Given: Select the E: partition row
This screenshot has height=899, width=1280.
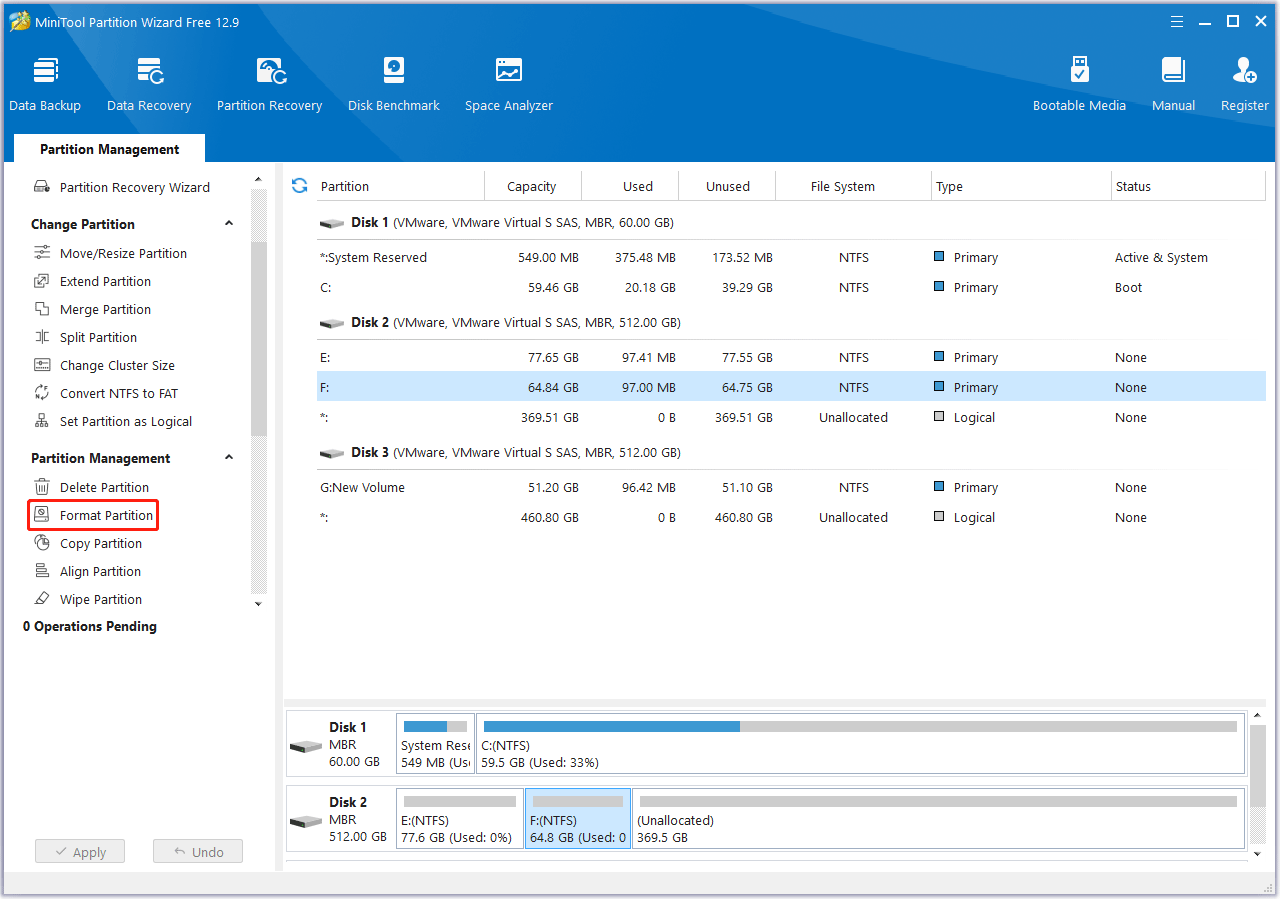Looking at the screenshot, I should (791, 357).
